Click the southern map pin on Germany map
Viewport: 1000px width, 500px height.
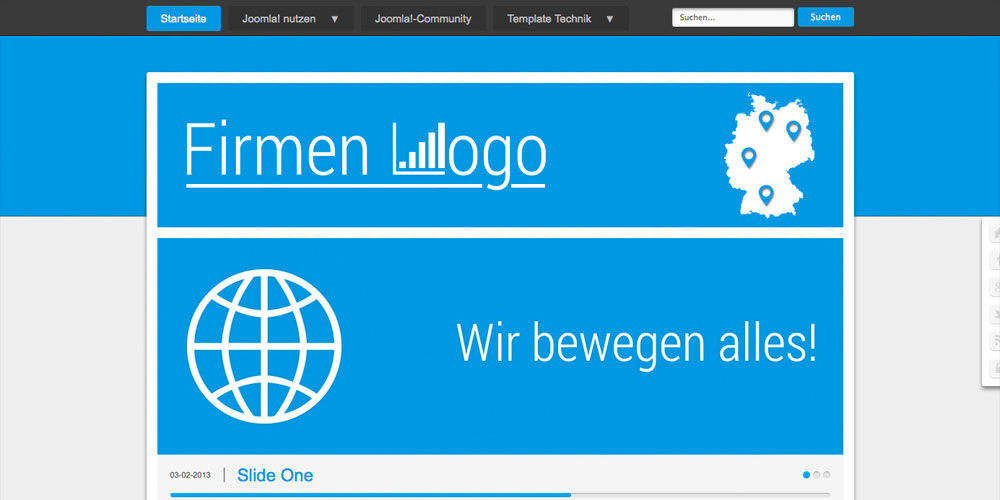pyautogui.click(x=766, y=193)
